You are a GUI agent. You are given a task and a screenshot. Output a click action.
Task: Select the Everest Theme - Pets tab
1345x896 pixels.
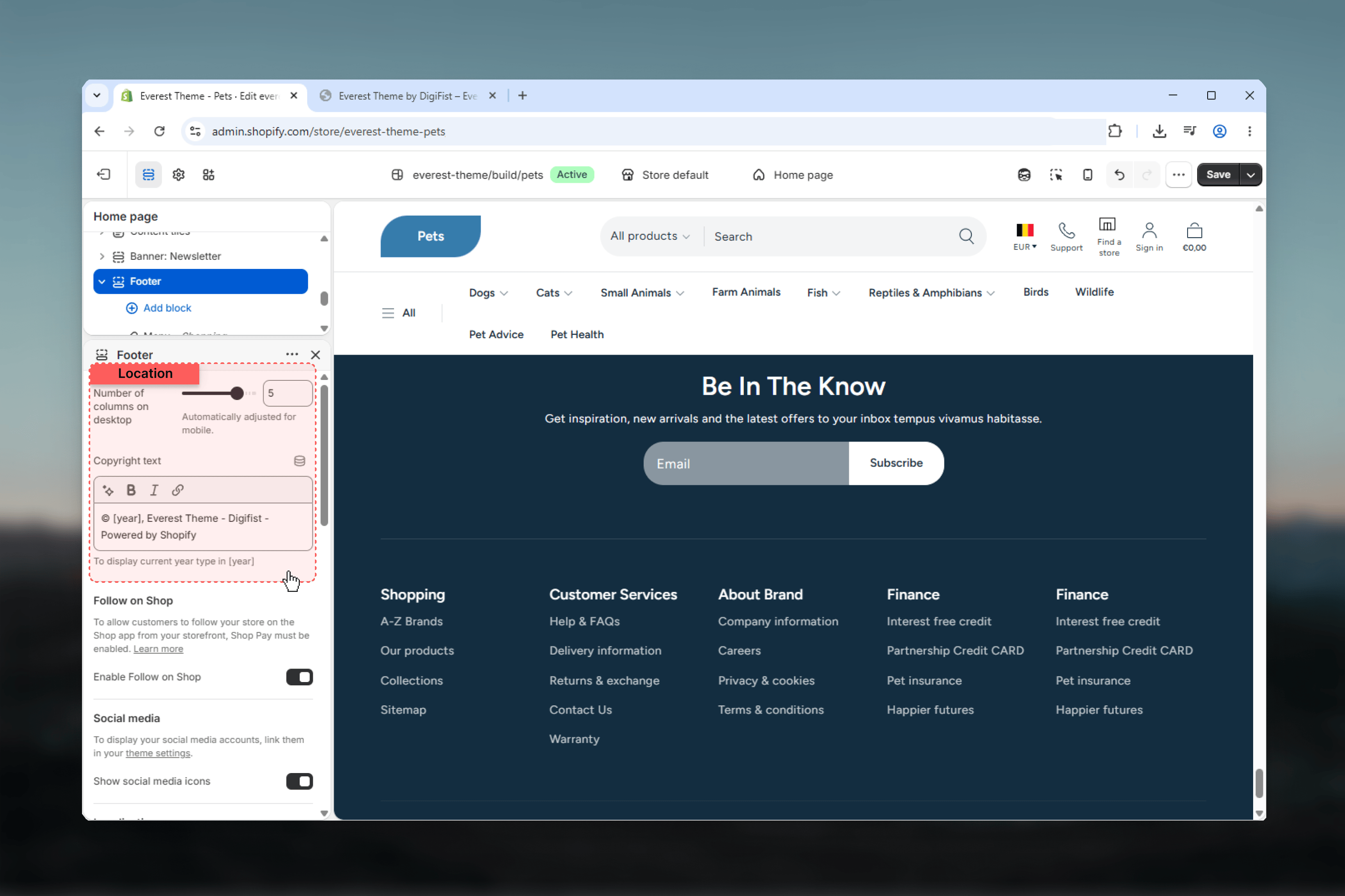pyautogui.click(x=209, y=96)
